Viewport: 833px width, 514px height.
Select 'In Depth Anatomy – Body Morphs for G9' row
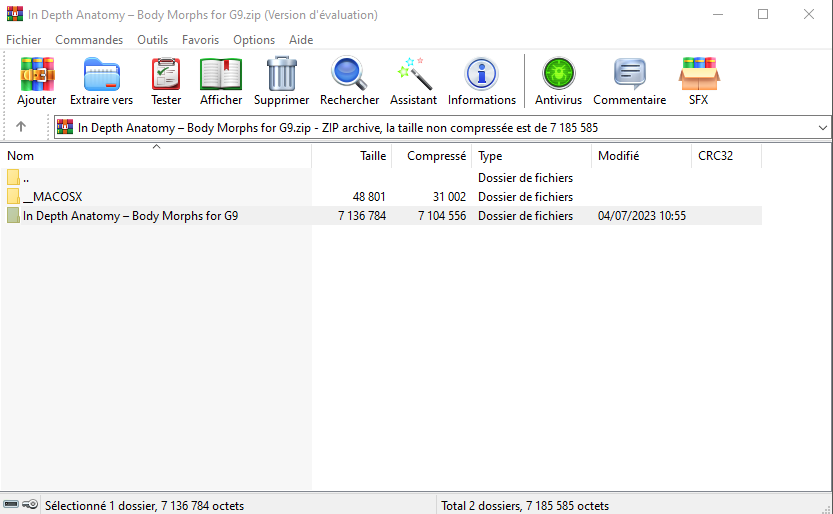pyautogui.click(x=381, y=216)
